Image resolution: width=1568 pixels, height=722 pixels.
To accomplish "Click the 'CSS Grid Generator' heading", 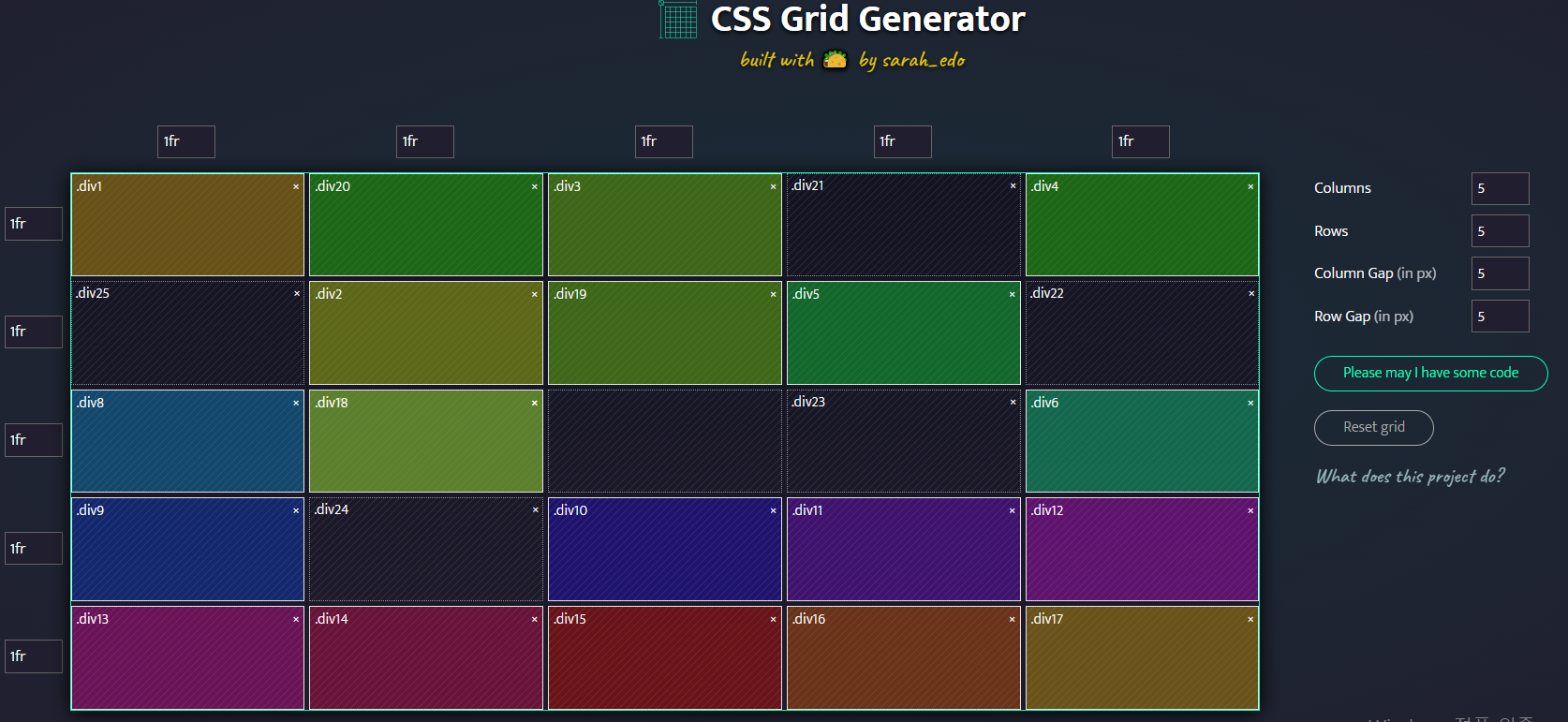I will coord(867,19).
